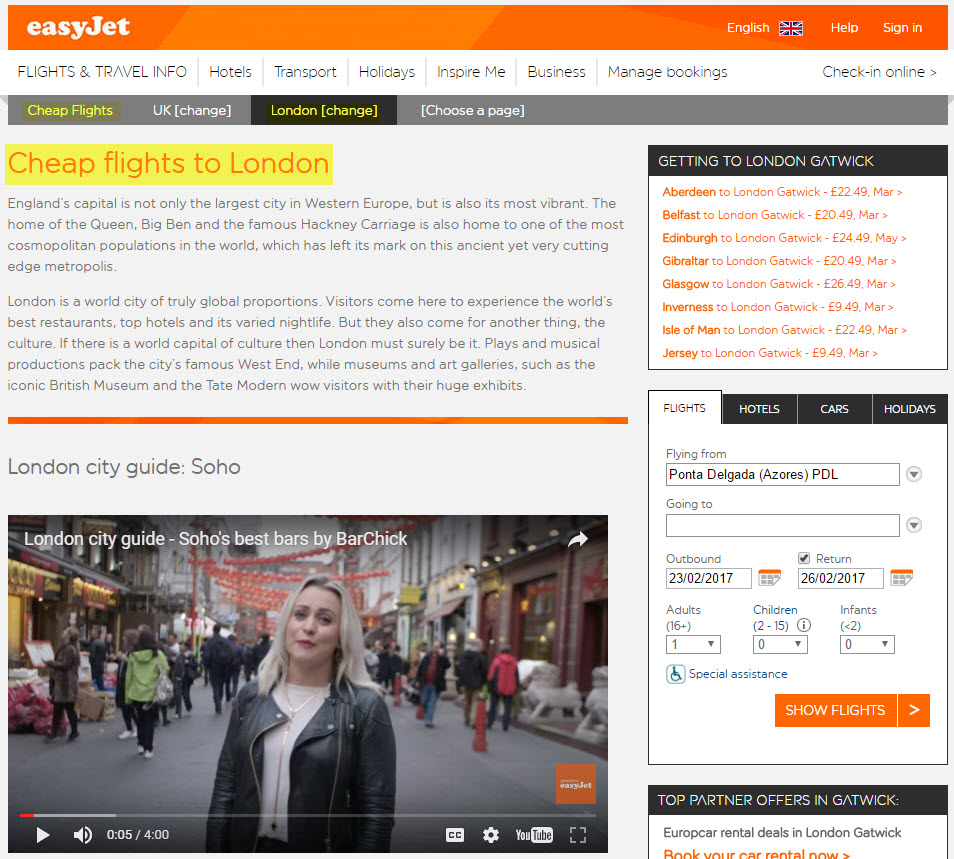Open video settings gear
Viewport: 954px width, 859px height.
[490, 835]
